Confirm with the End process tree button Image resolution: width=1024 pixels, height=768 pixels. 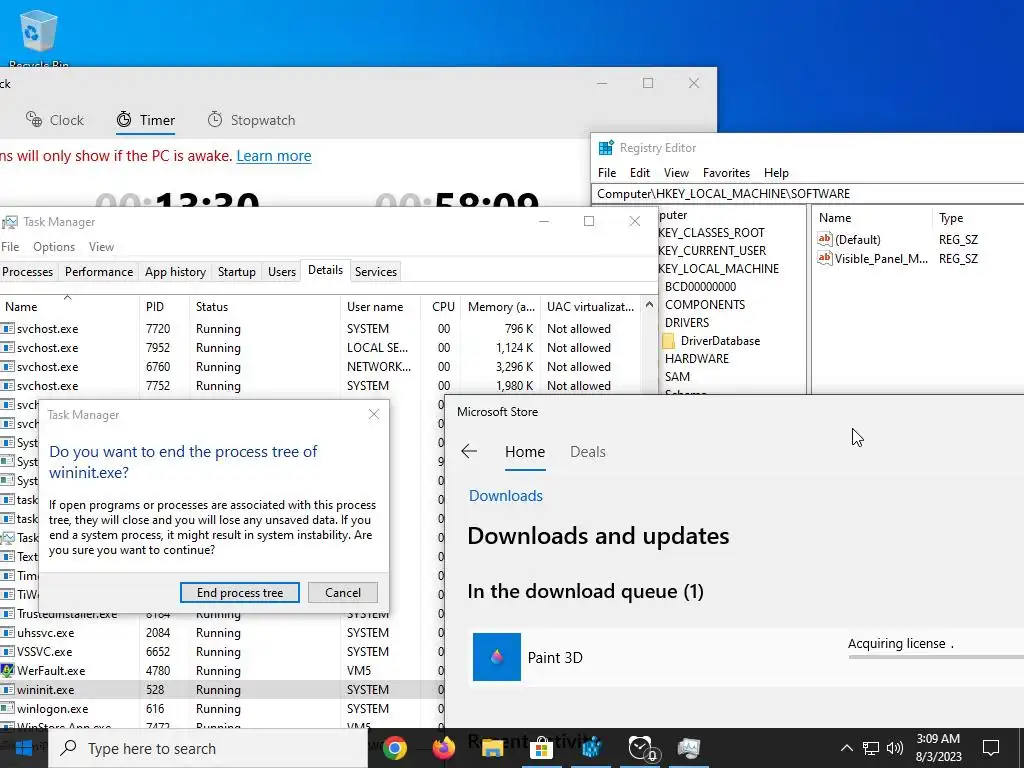coord(240,592)
